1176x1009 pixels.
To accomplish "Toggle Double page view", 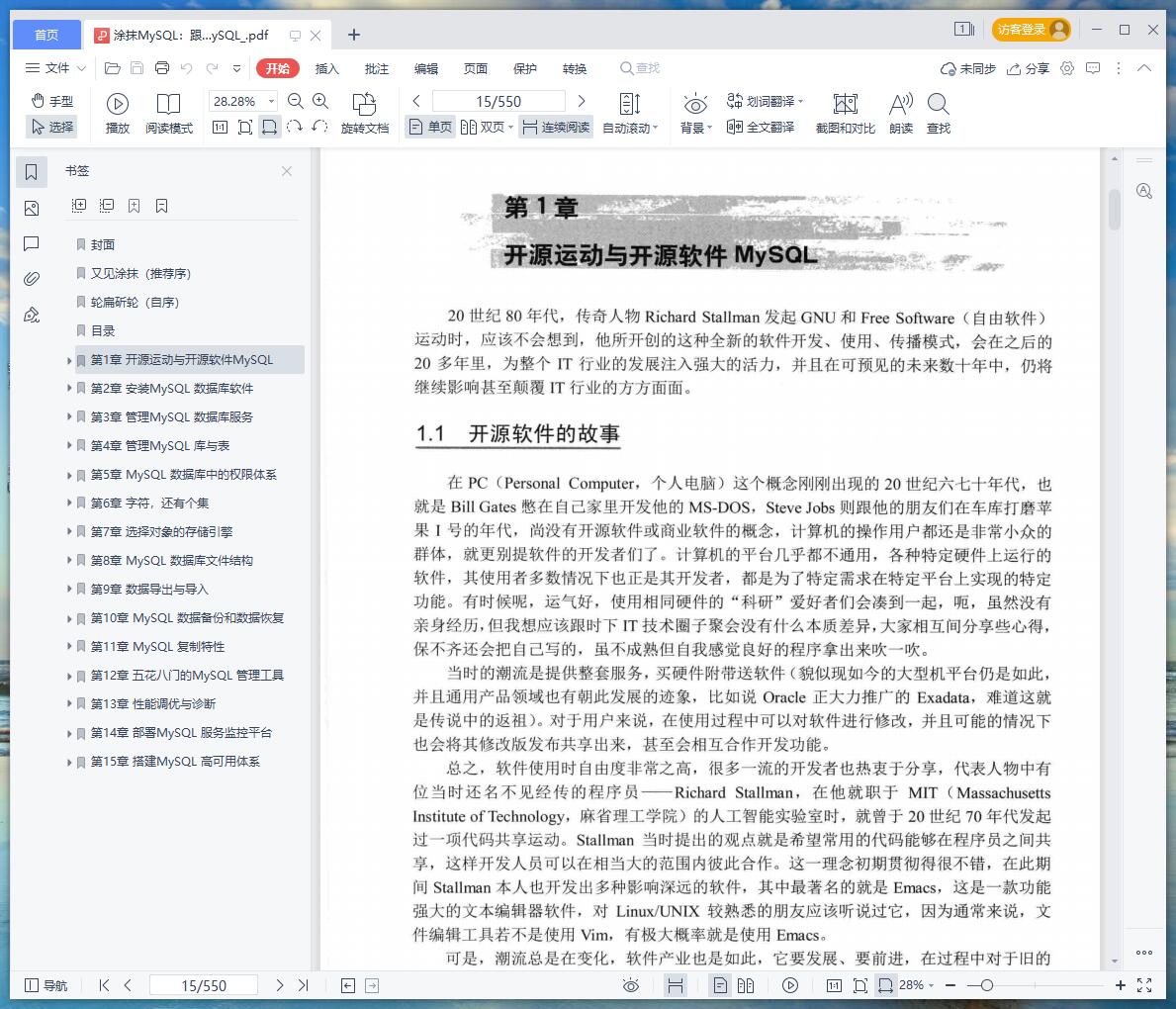I will (486, 127).
